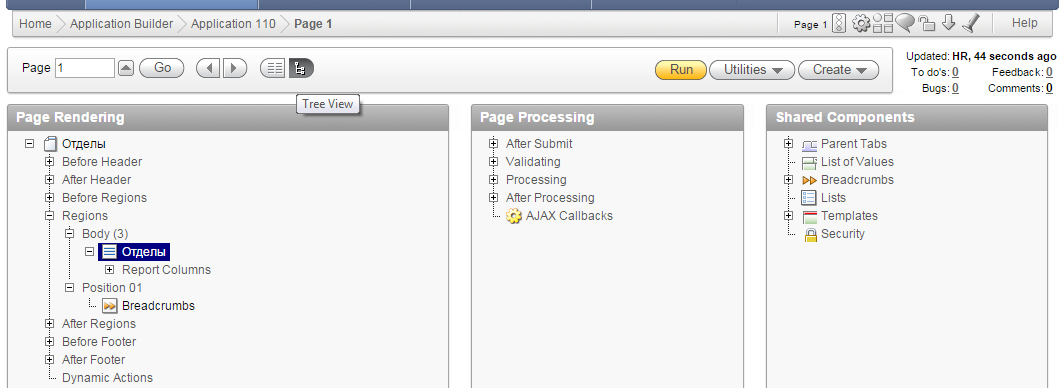
Task: Expand the Before Header node
Action: 49,162
